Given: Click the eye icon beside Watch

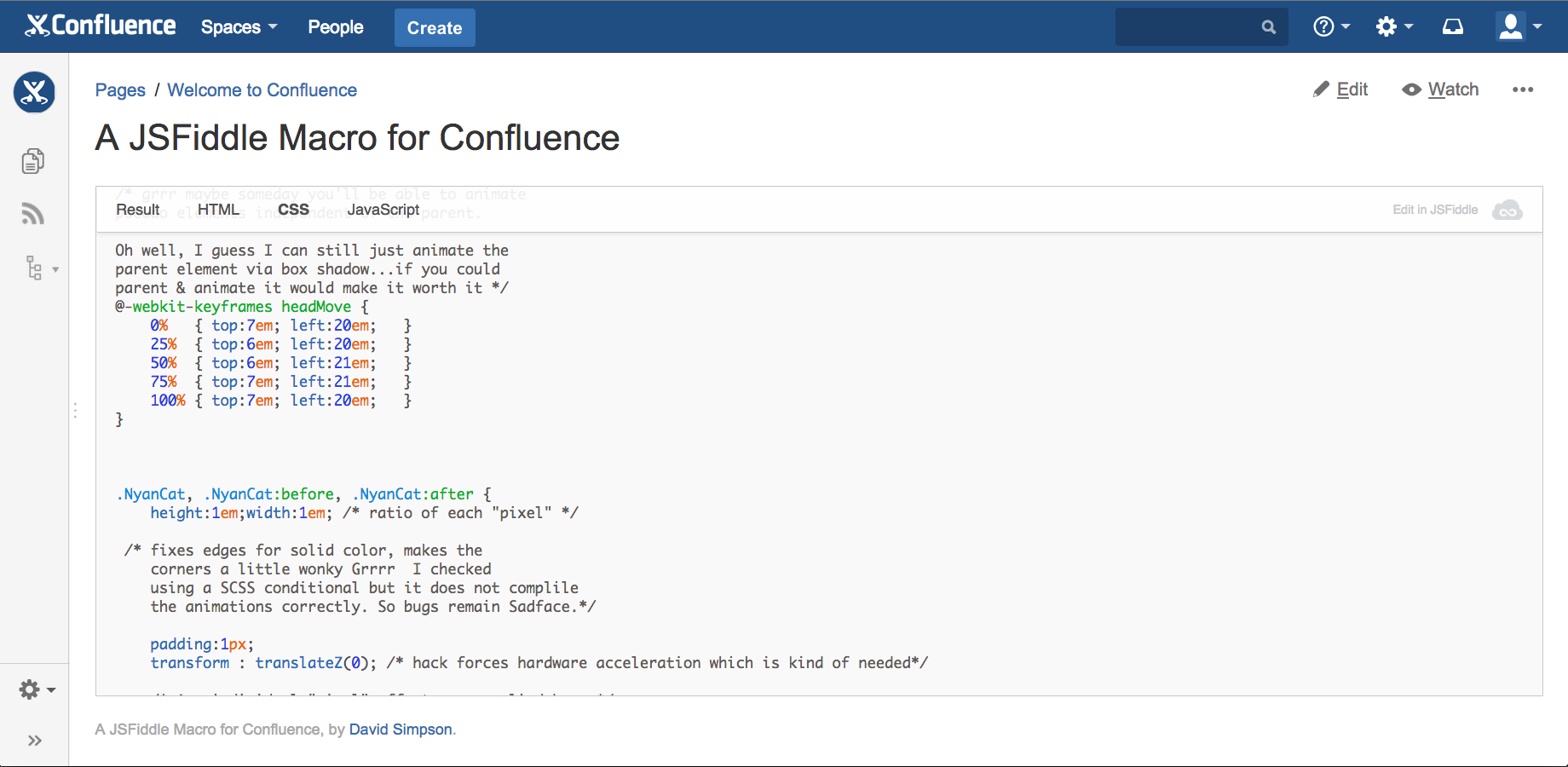Looking at the screenshot, I should click(x=1412, y=89).
